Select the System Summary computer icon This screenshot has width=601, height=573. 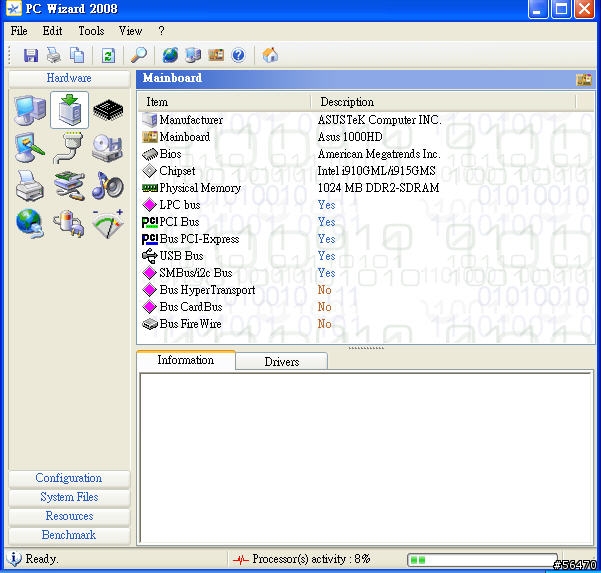(x=30, y=110)
